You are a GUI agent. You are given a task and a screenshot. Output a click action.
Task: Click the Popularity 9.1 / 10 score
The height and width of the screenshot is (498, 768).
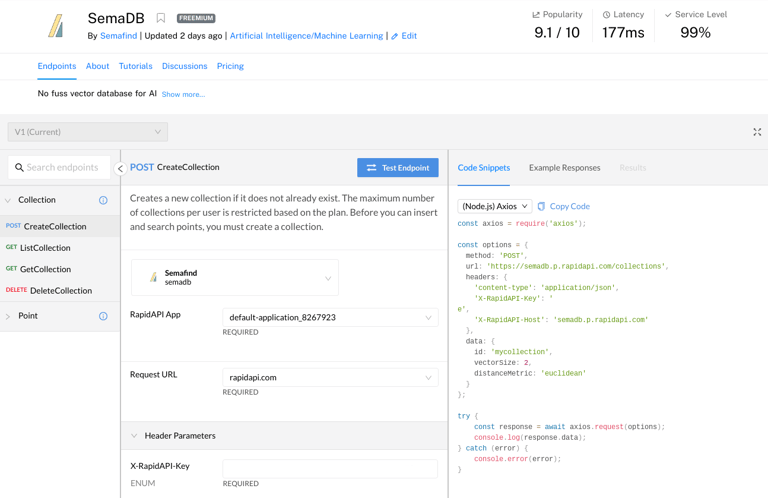tap(557, 32)
